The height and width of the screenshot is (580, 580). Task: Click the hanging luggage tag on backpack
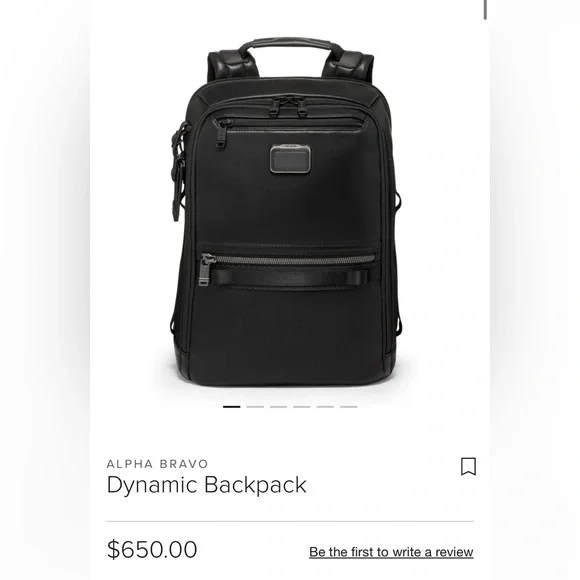180,172
